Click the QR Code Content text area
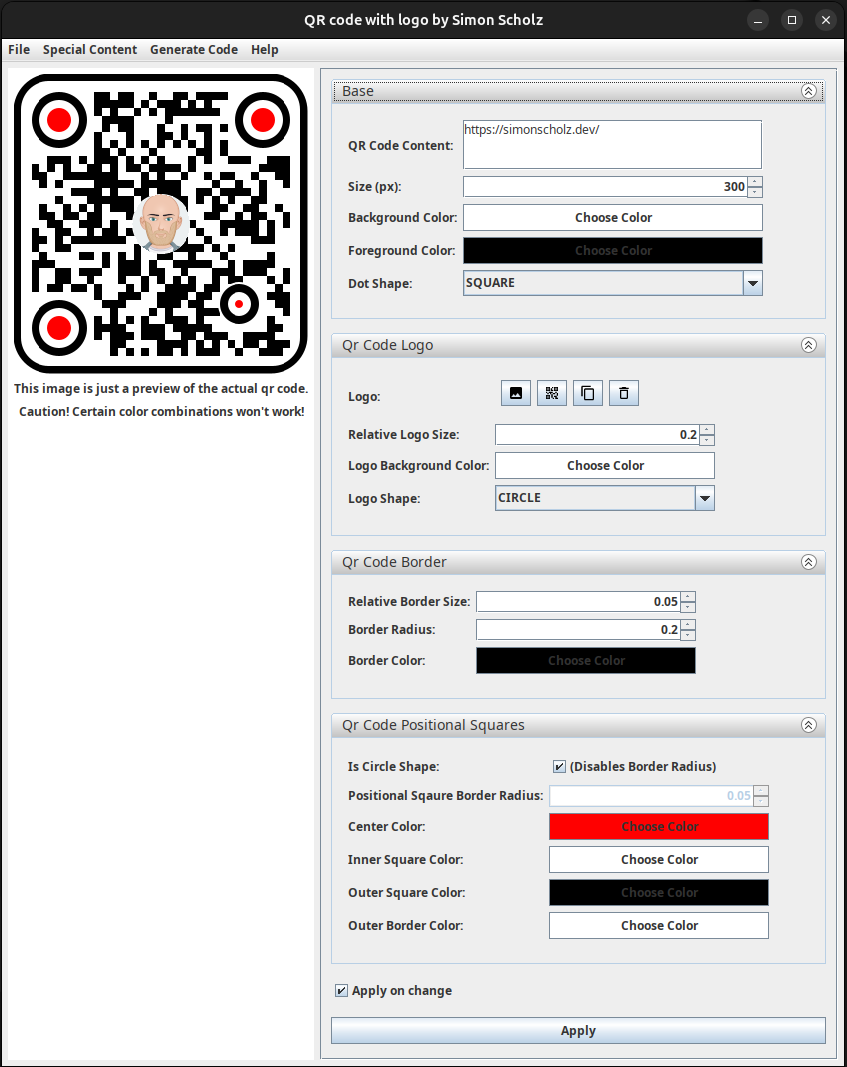 click(612, 145)
